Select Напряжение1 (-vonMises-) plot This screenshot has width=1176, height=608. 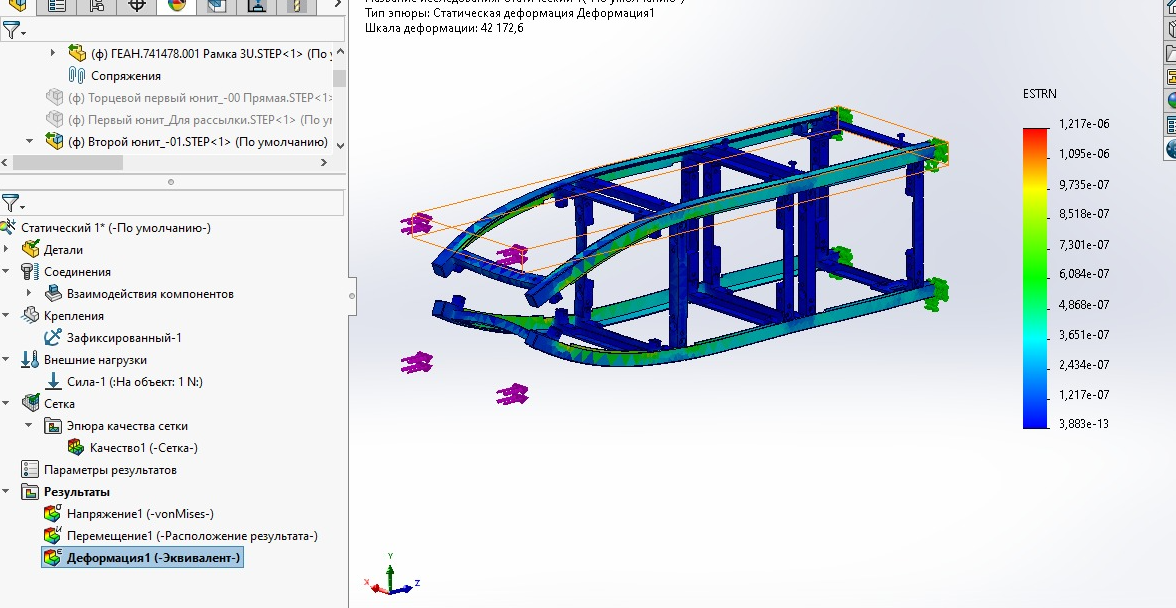coord(140,514)
